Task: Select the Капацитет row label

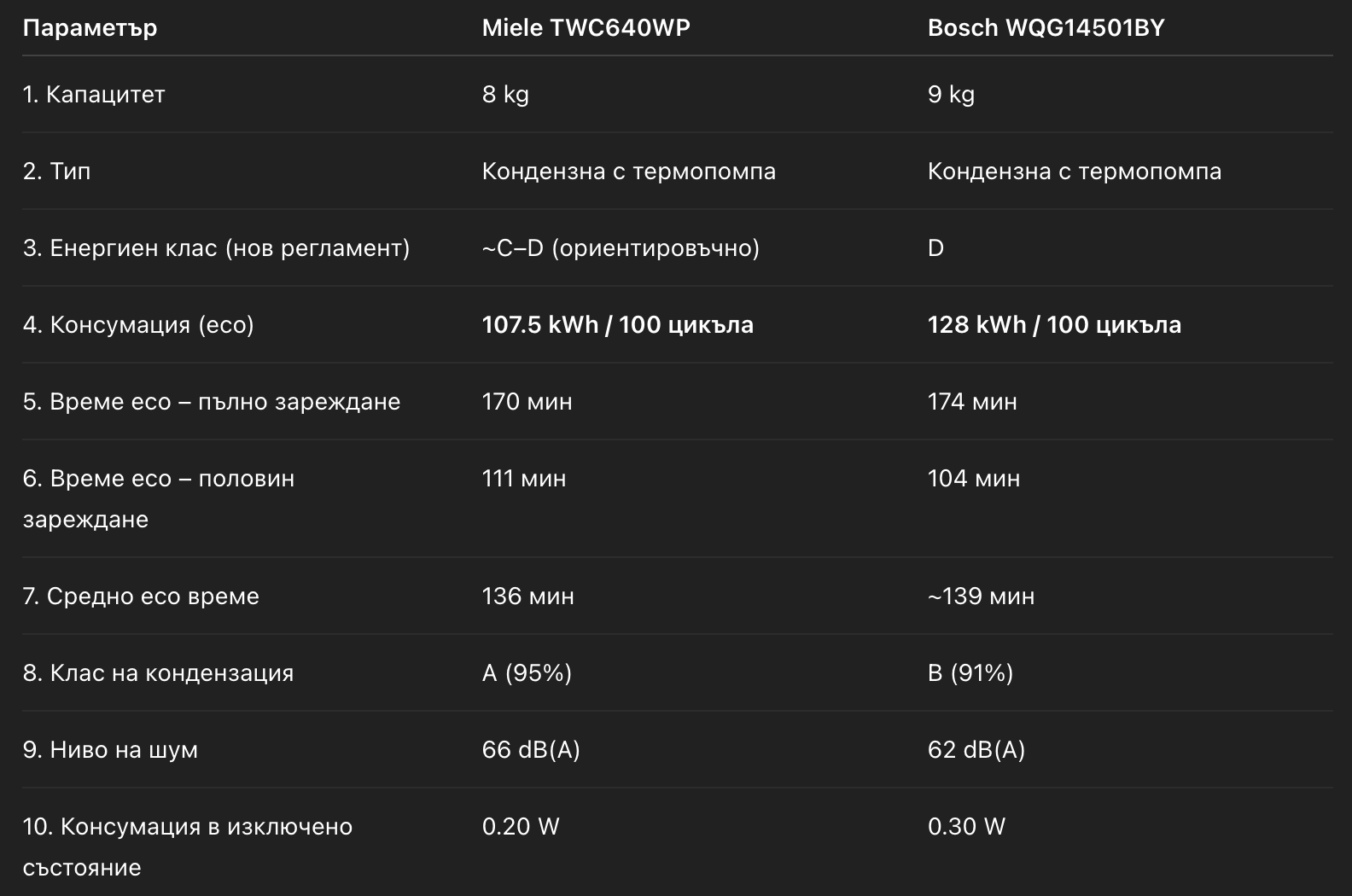Action: tap(94, 95)
